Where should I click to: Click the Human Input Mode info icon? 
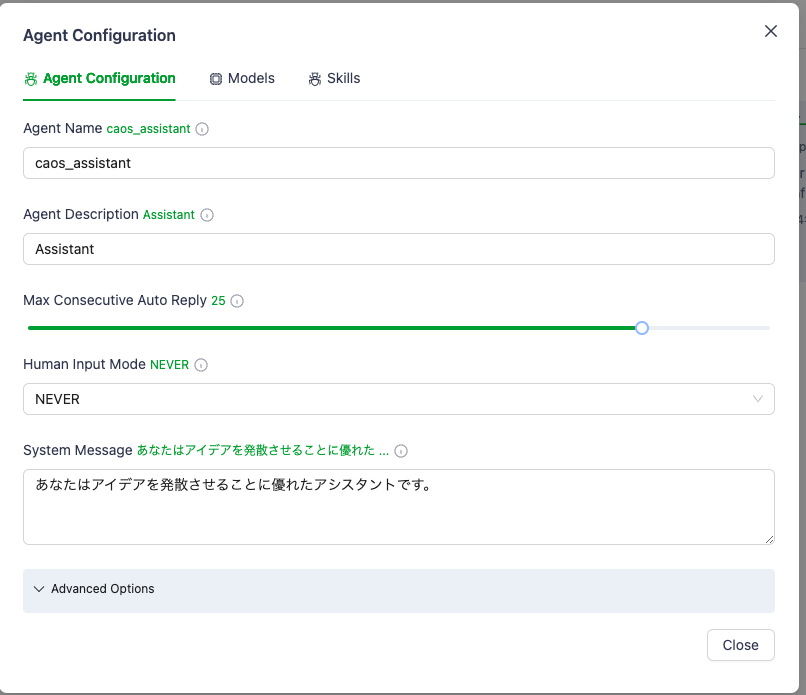pyautogui.click(x=201, y=365)
